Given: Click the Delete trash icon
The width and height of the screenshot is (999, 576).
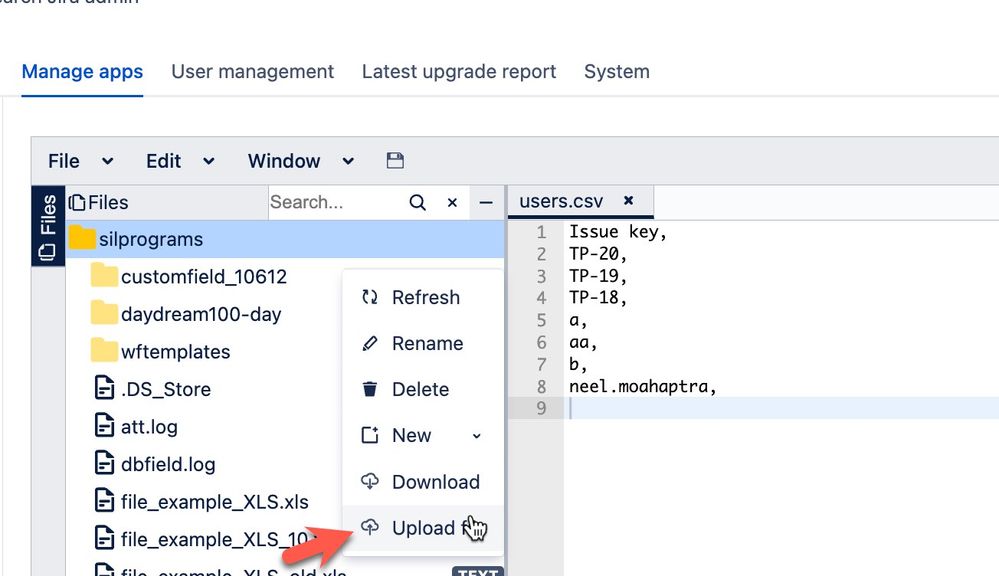Looking at the screenshot, I should pyautogui.click(x=370, y=389).
